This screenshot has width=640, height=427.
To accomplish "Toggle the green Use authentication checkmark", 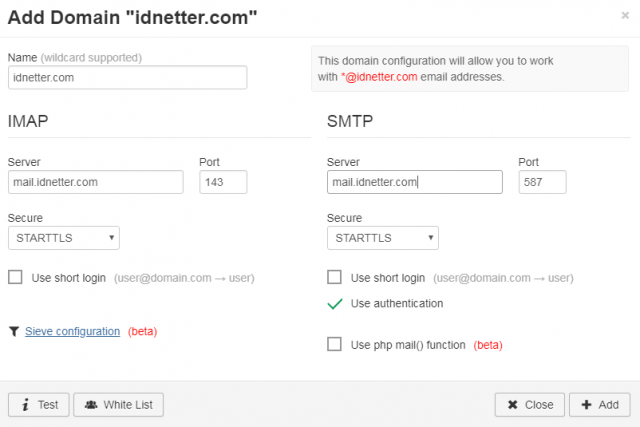I will click(x=335, y=304).
